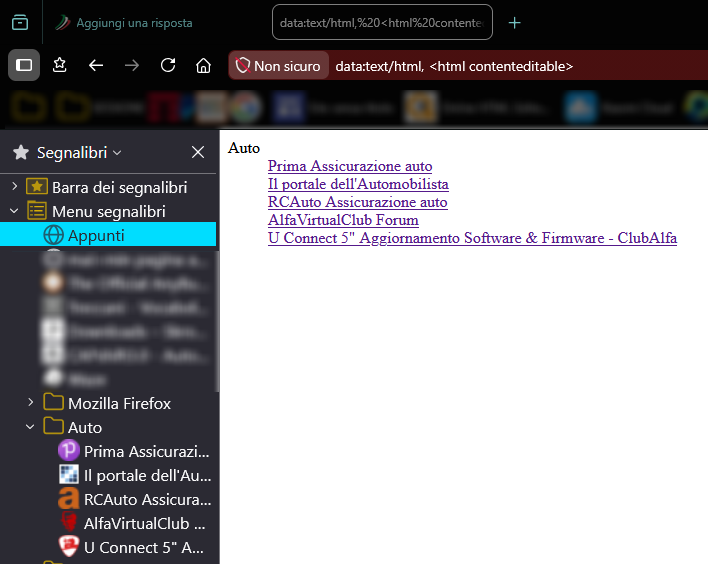Toggle the sidebar button in the toolbar
708x564 pixels.
click(24, 65)
